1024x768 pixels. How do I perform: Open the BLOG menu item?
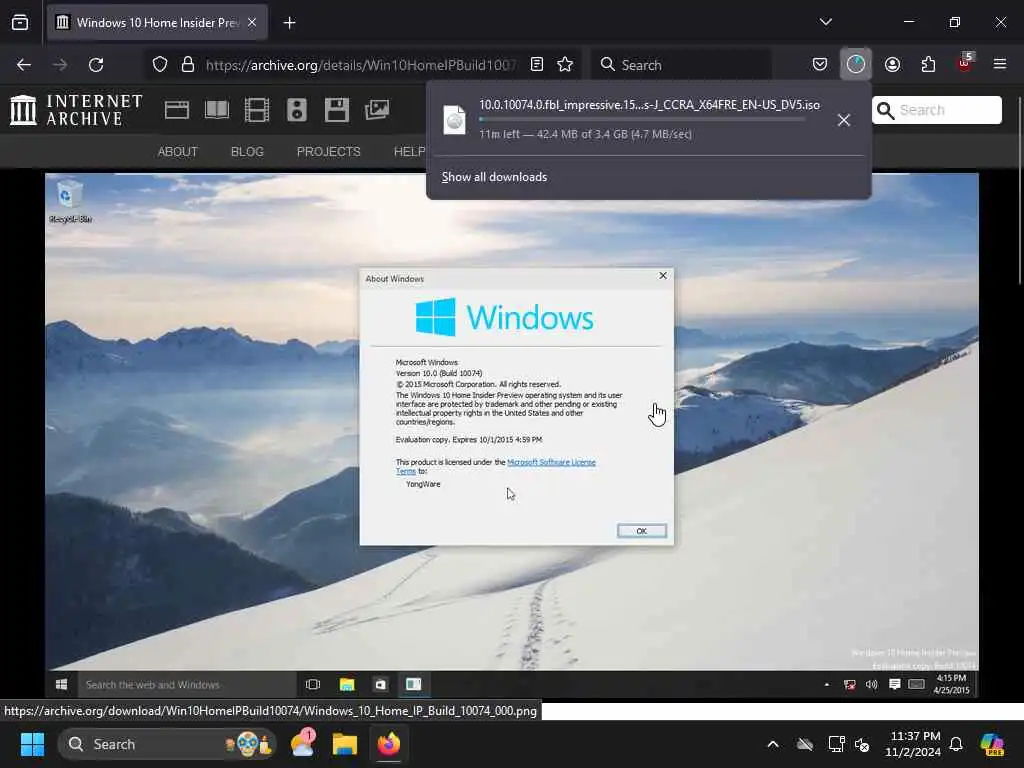247,152
